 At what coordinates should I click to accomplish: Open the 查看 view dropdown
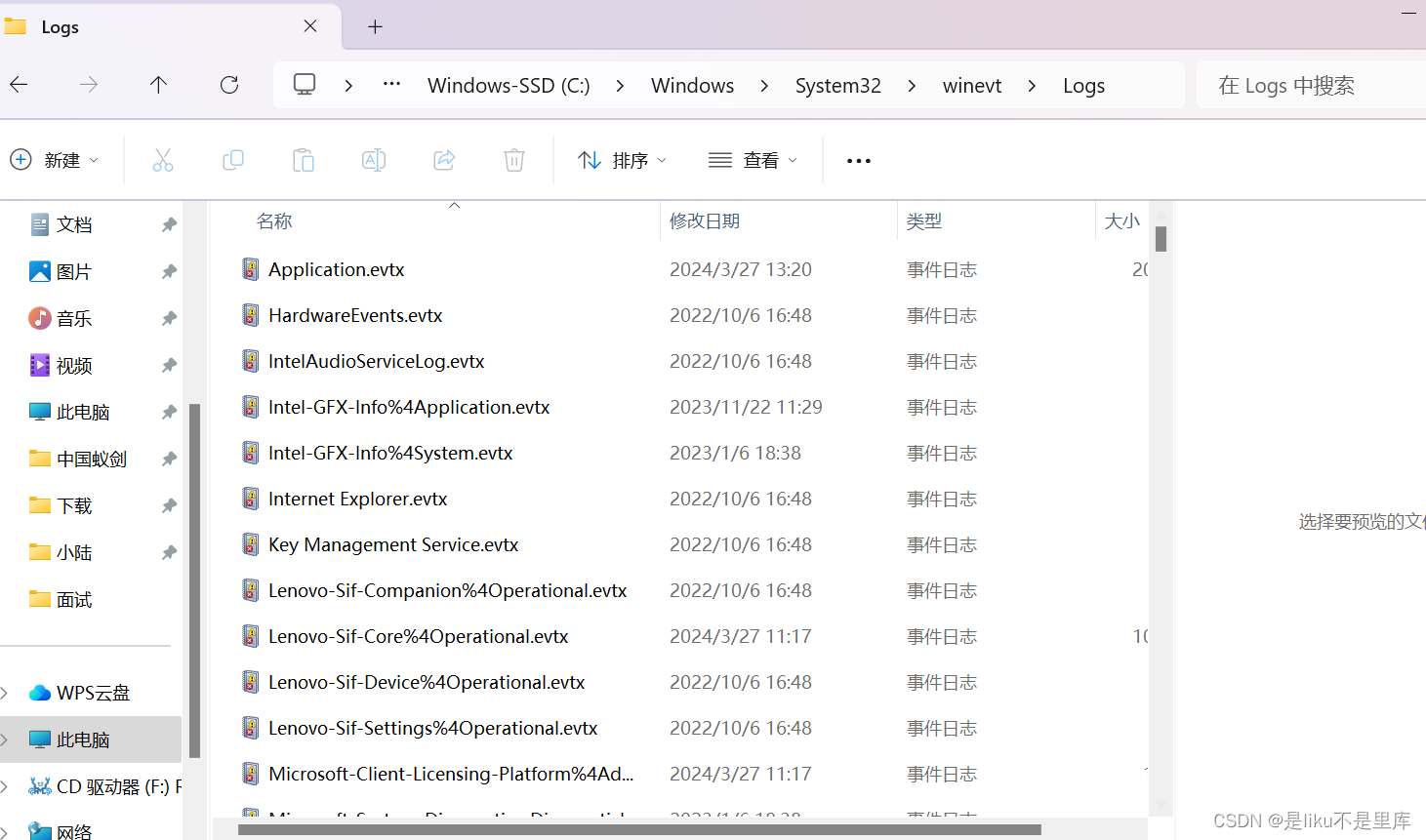(x=754, y=160)
